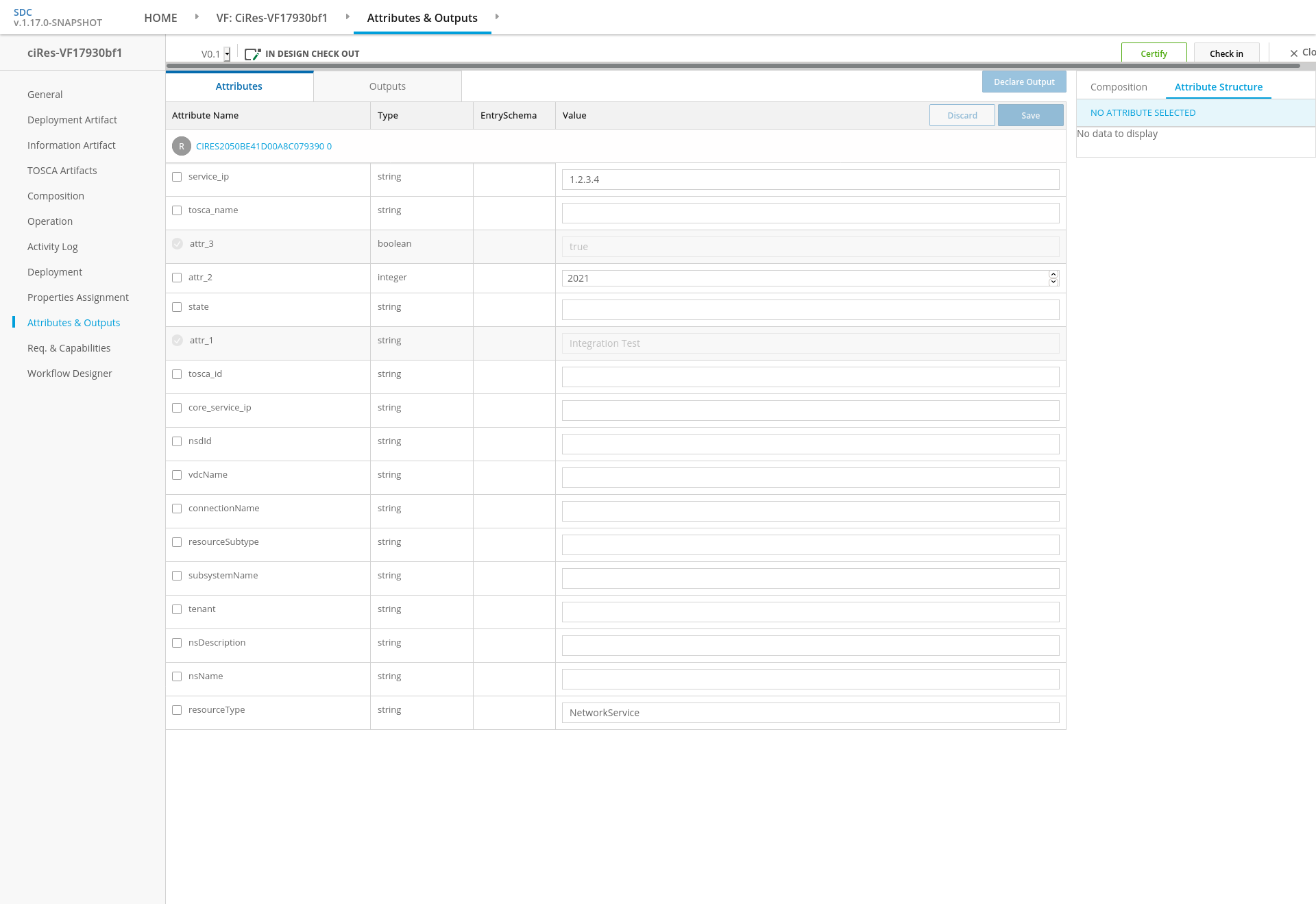
Task: Open the Attribute Structure tab
Action: click(1218, 87)
